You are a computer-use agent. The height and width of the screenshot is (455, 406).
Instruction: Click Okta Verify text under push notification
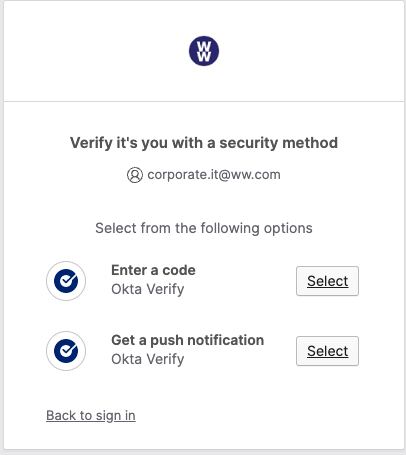click(x=148, y=359)
